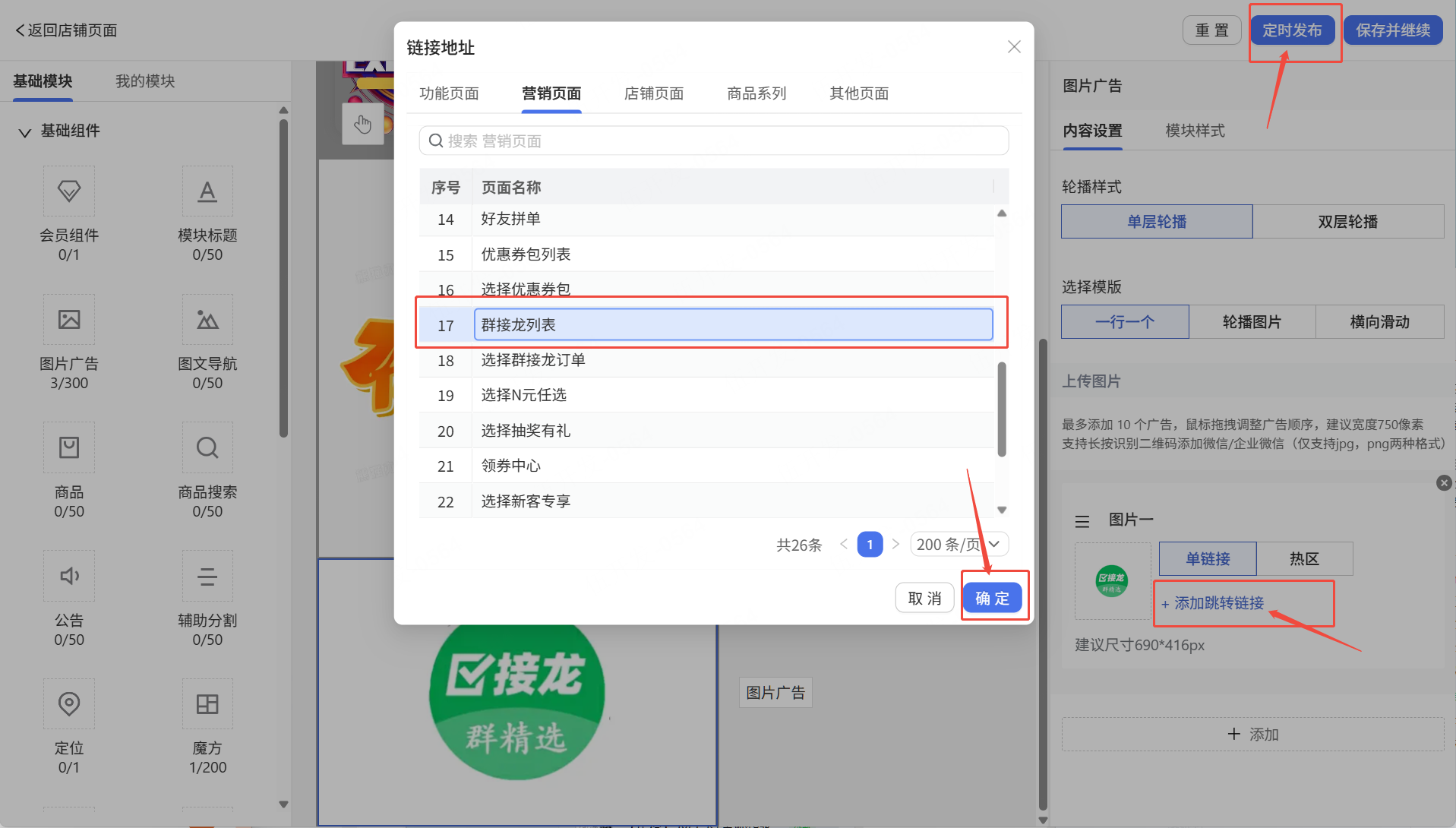The width and height of the screenshot is (1456, 828).
Task: Collapse the 基础组件 section
Action: tap(25, 132)
